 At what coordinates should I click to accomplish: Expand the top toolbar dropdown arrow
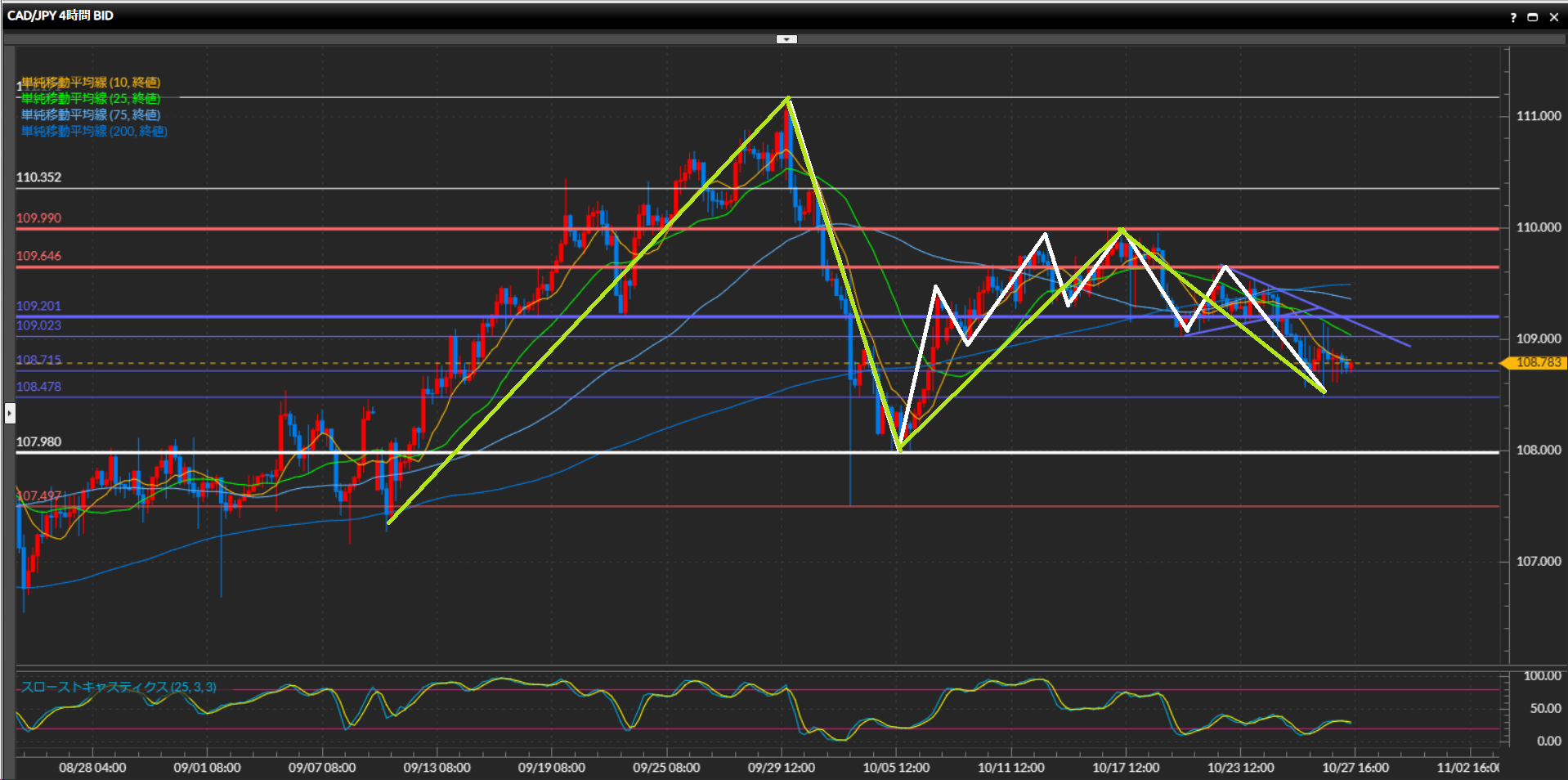pyautogui.click(x=786, y=39)
